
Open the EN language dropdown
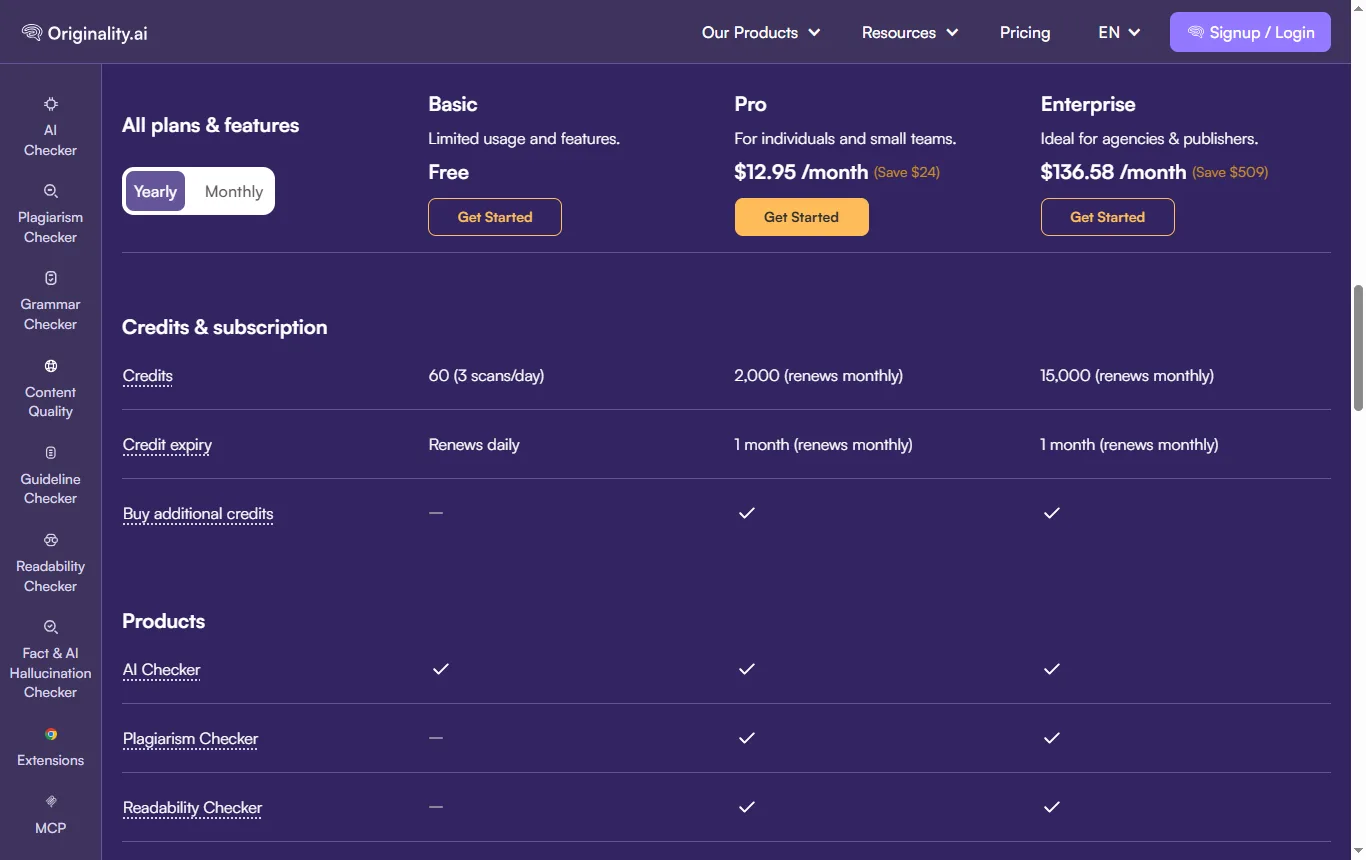[1119, 32]
